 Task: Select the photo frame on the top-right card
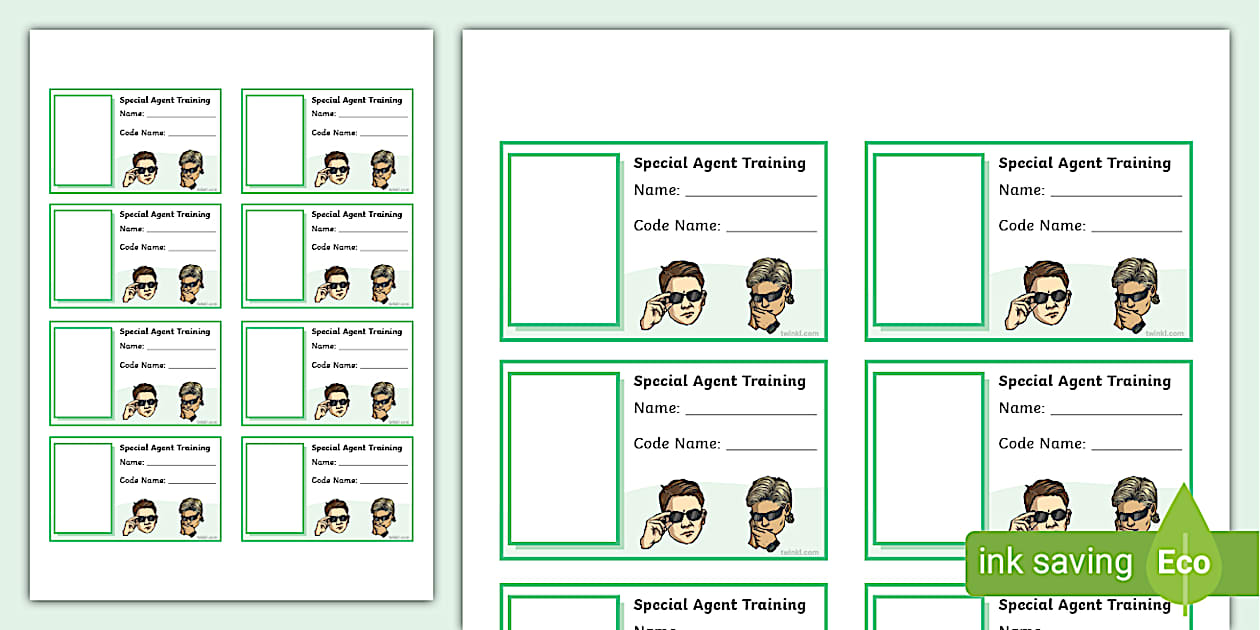click(928, 240)
